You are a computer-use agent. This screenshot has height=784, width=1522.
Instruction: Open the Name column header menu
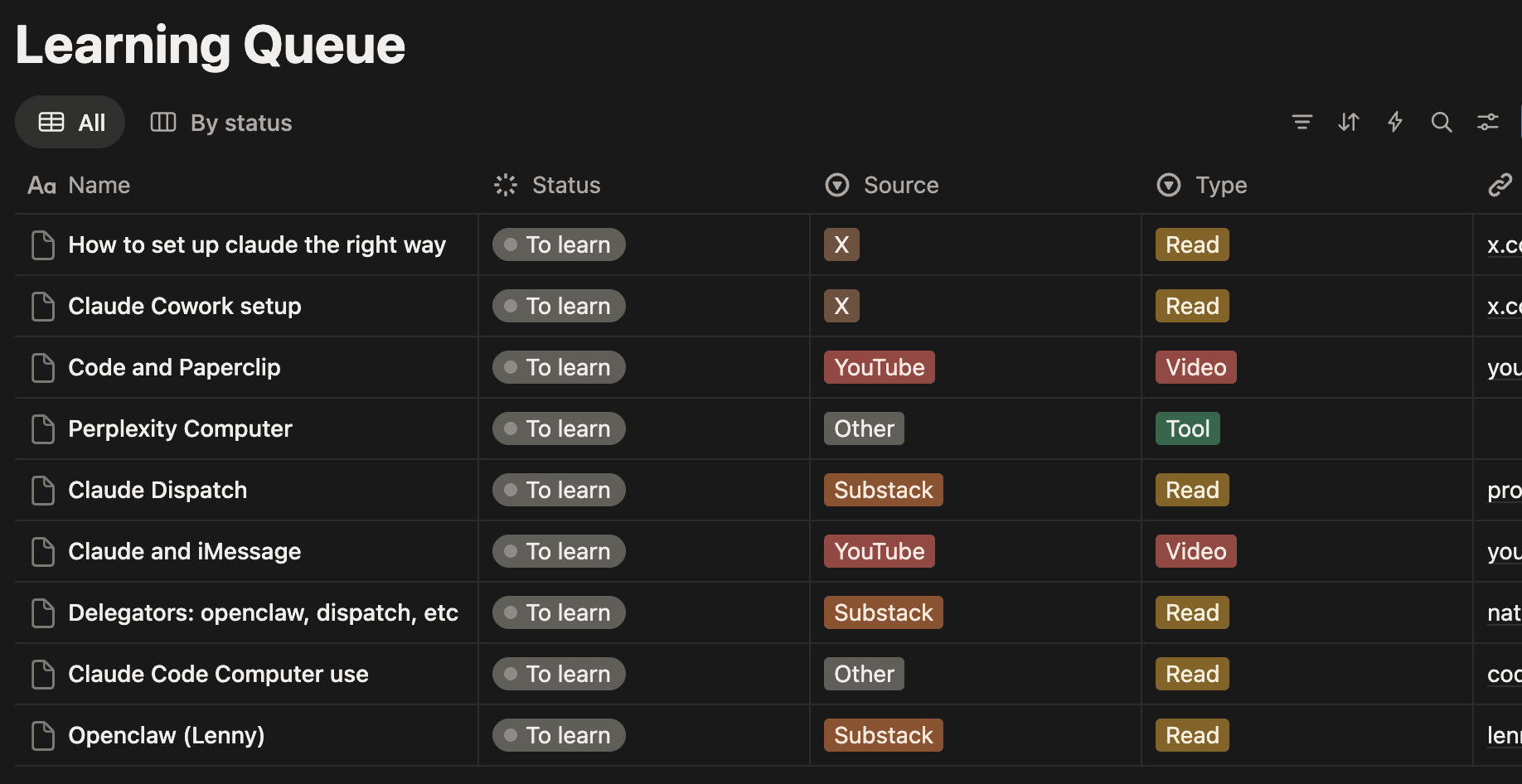coord(99,185)
